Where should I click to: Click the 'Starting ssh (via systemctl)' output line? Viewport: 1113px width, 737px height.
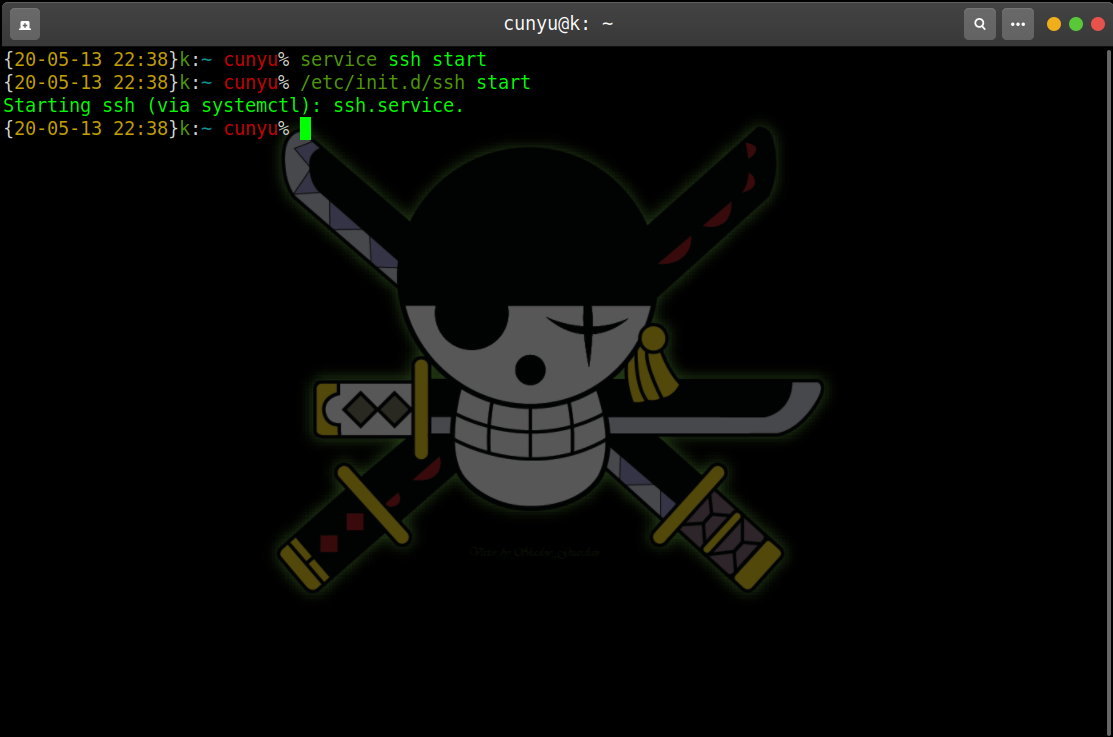[x=233, y=106]
